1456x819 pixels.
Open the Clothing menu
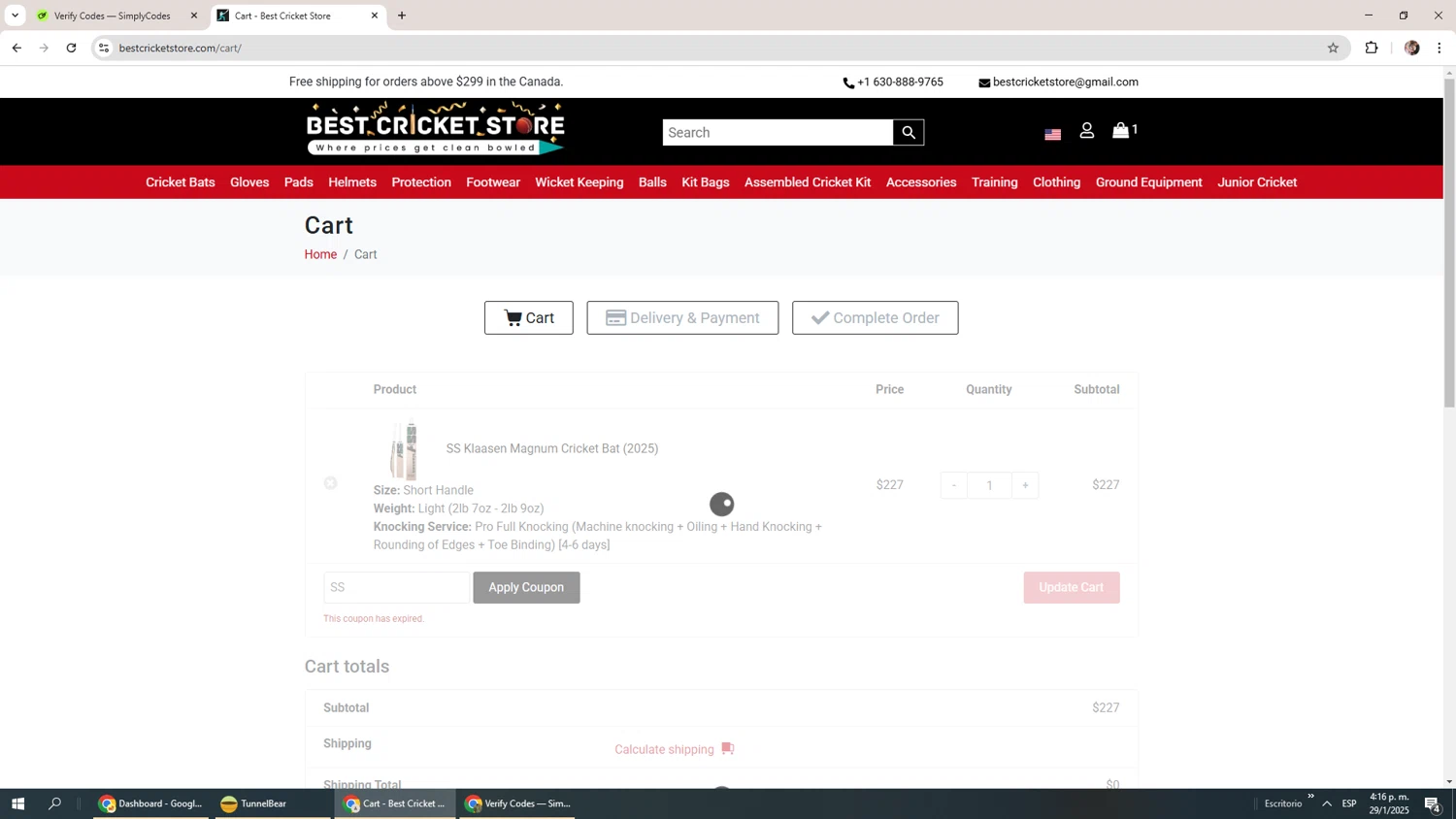click(x=1056, y=182)
